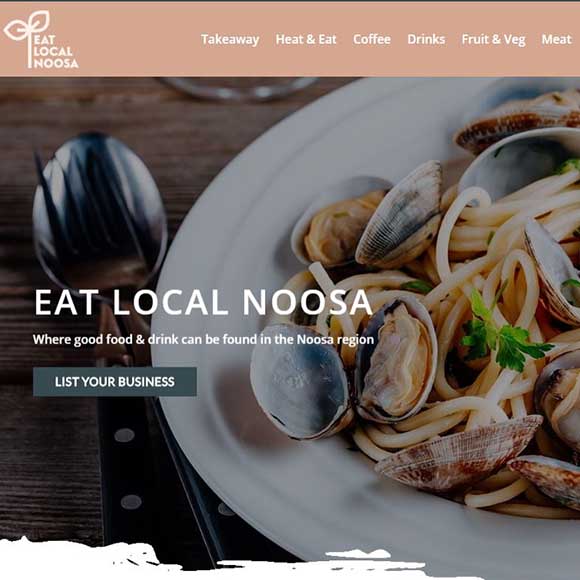Click the EAT LOCAL NOOSA hero heading
Screen dimensions: 580x580
point(203,302)
